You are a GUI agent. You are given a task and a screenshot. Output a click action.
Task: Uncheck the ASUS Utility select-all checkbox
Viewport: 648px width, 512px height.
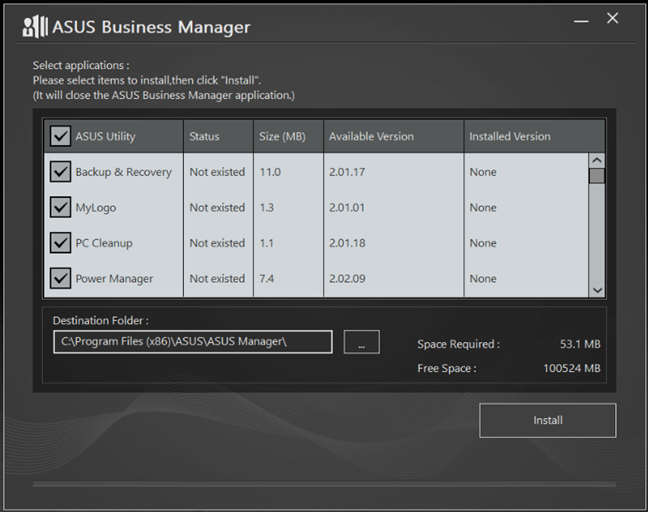60,136
